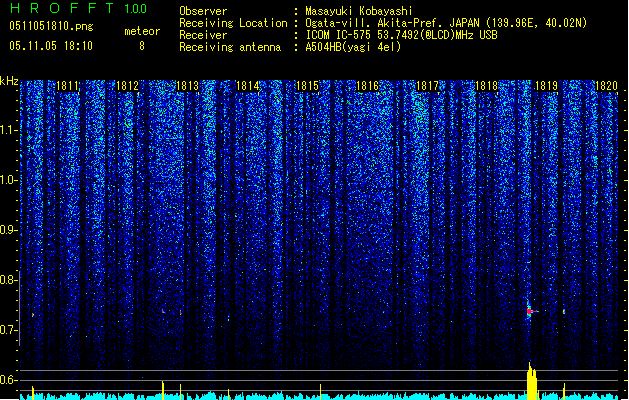Screen dimensions: 629x400
Task: Click the Receiving Location label
Action: pos(233,23)
